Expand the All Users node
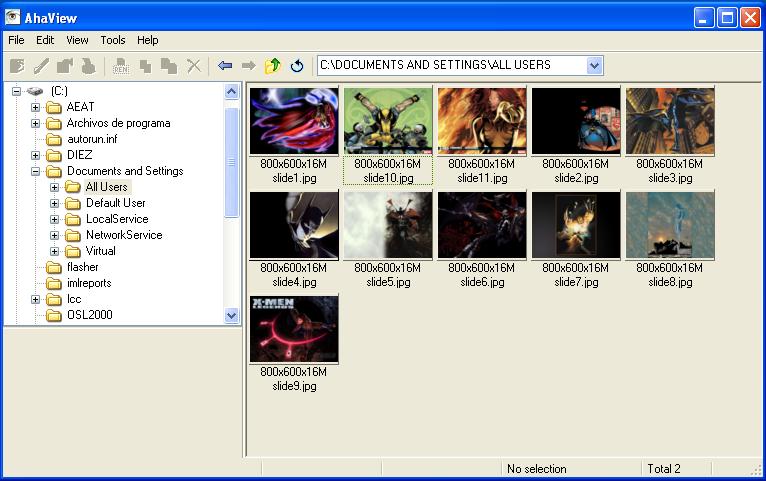Screen dimensions: 766x481 click(54, 187)
